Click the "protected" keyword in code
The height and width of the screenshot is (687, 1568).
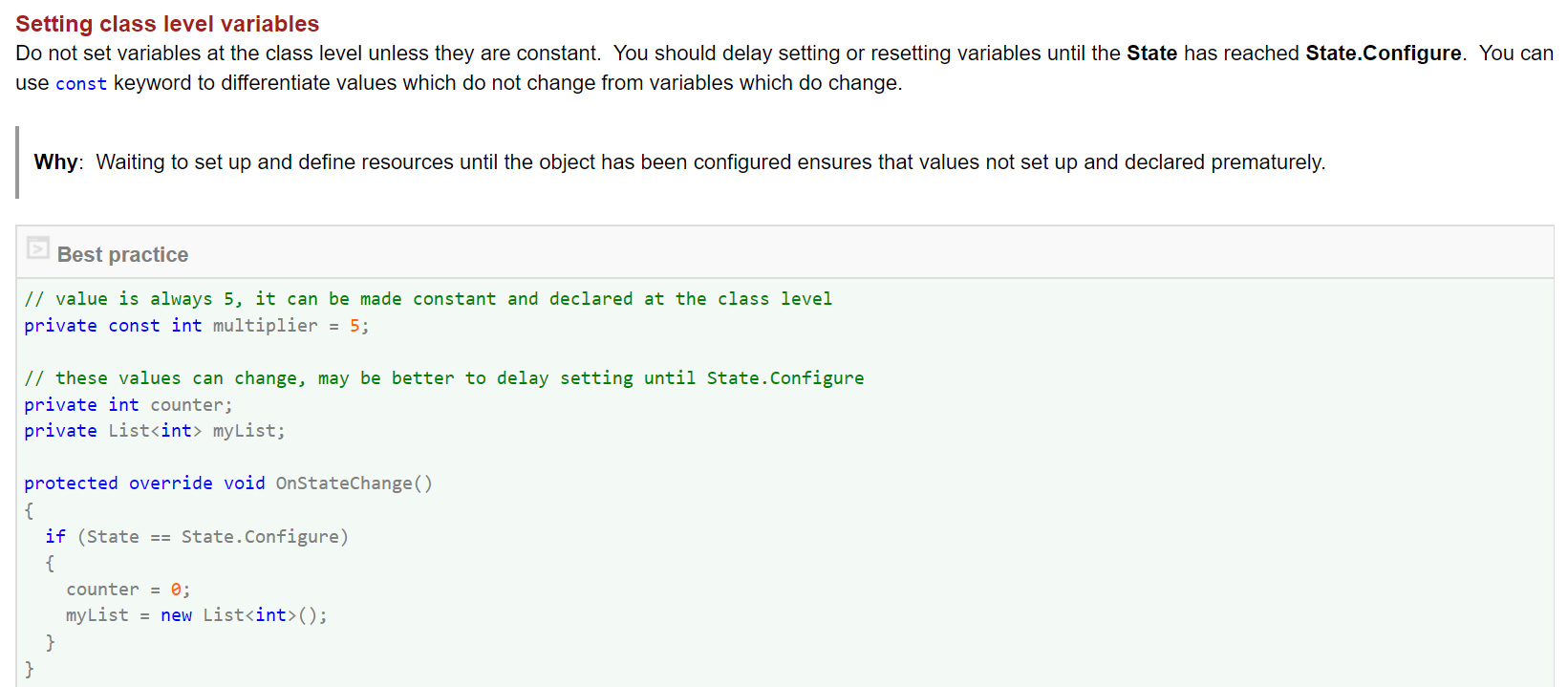(x=71, y=483)
